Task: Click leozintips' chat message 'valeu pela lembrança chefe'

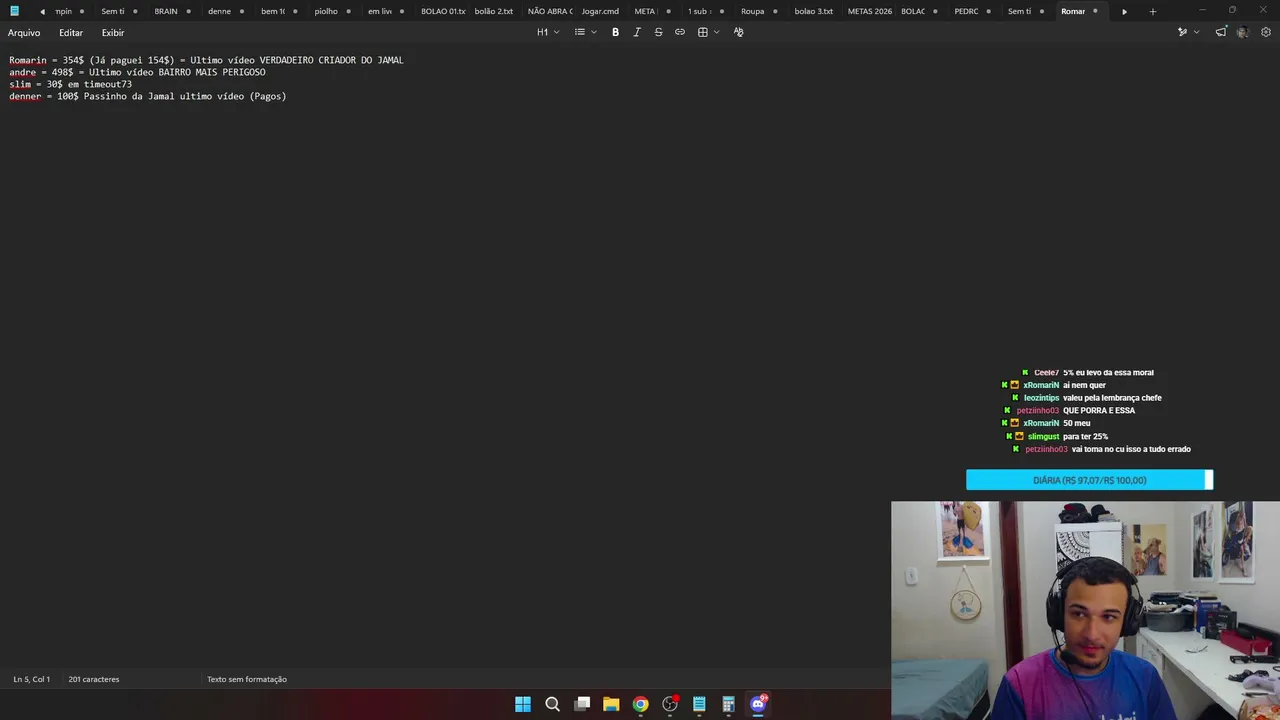Action: 1112,398
